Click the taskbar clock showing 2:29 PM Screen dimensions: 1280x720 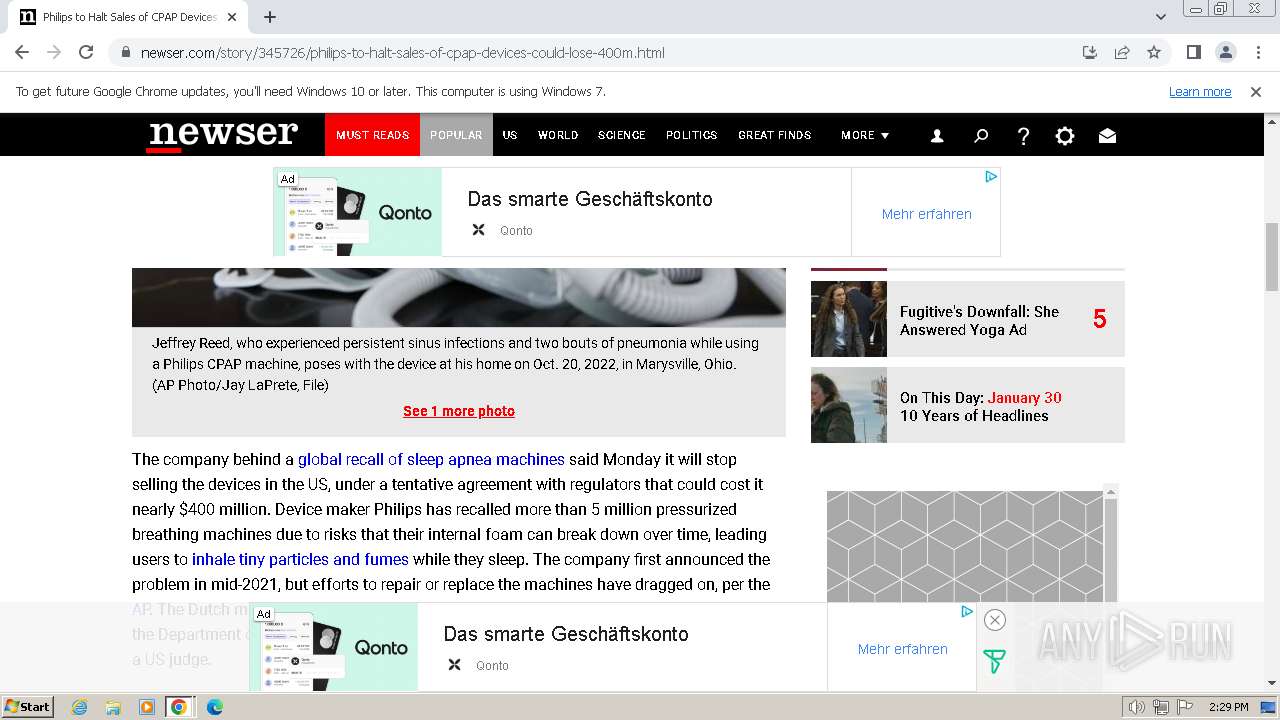(1228, 707)
